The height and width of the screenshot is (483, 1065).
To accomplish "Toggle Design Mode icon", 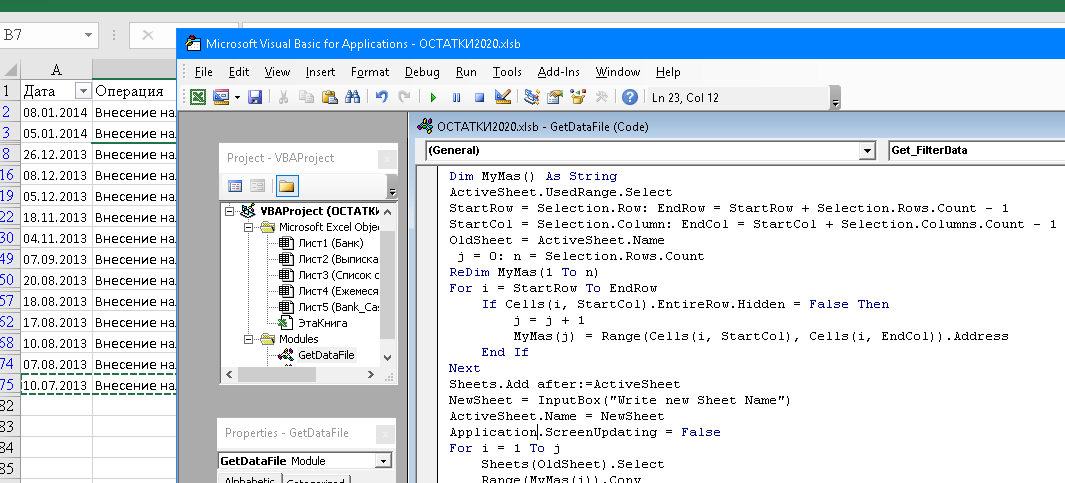I will [503, 97].
